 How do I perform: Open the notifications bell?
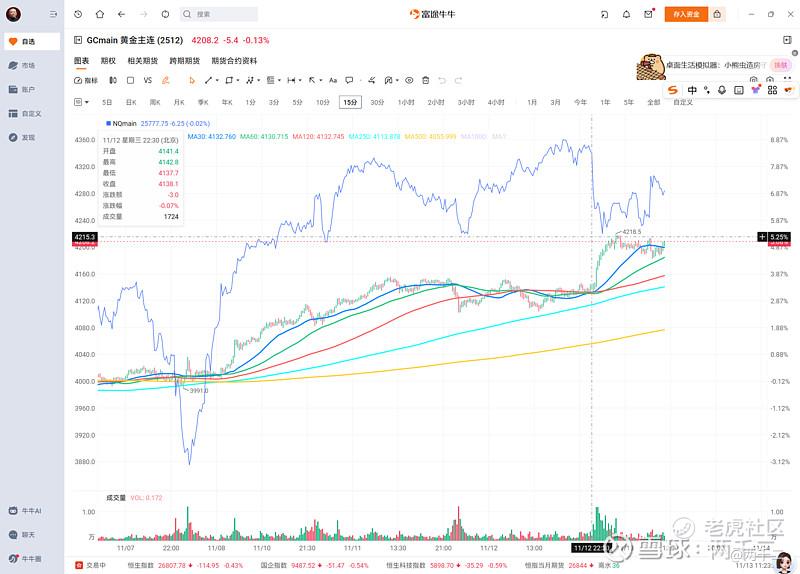(x=627, y=14)
